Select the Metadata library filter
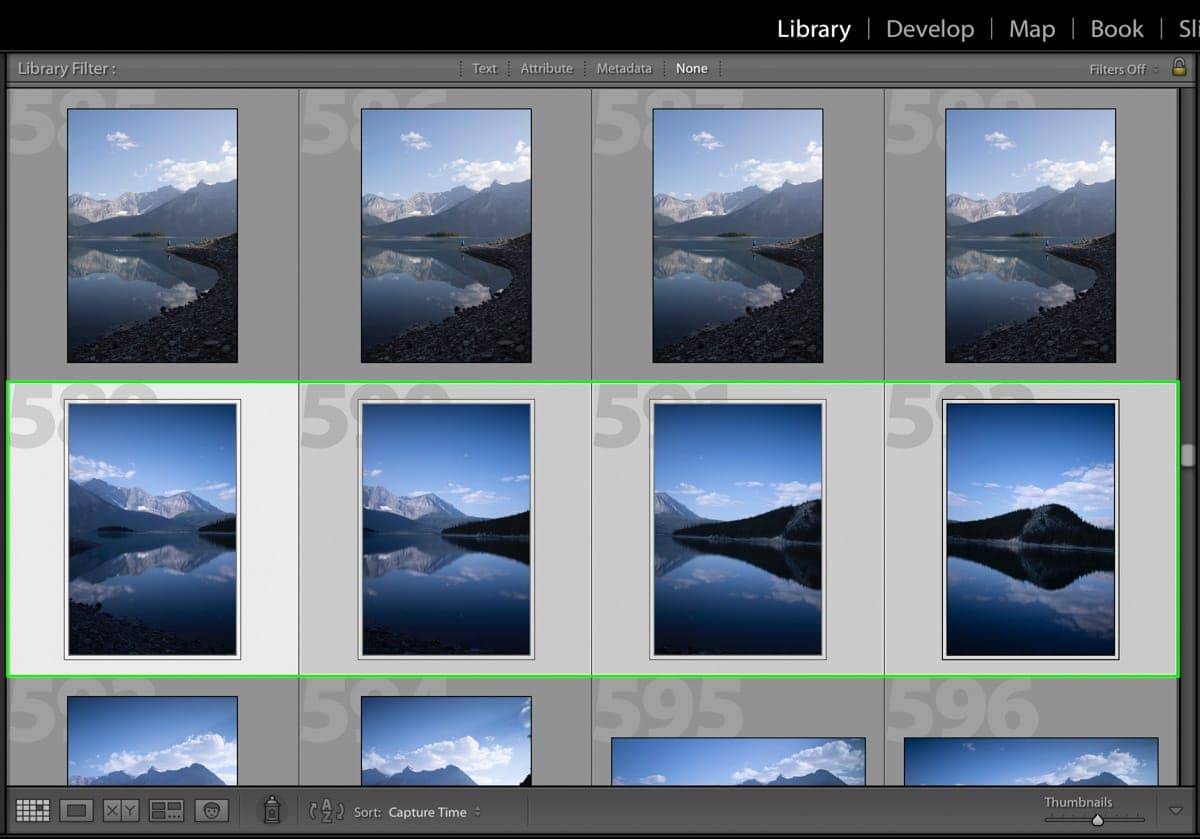The image size is (1200, 839). pyautogui.click(x=624, y=68)
